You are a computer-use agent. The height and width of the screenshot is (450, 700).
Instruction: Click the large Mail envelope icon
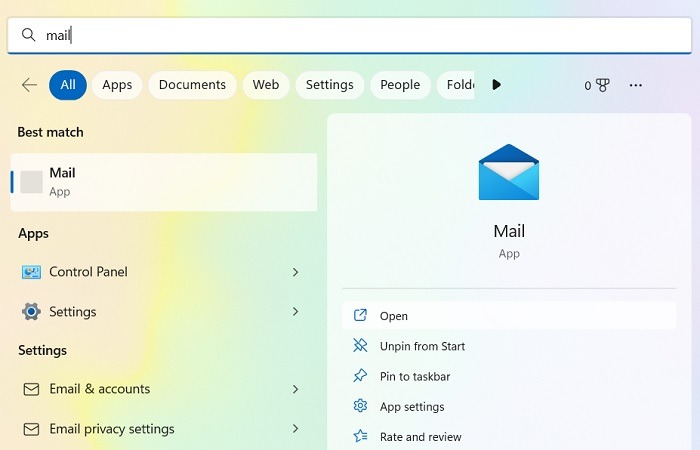point(509,172)
